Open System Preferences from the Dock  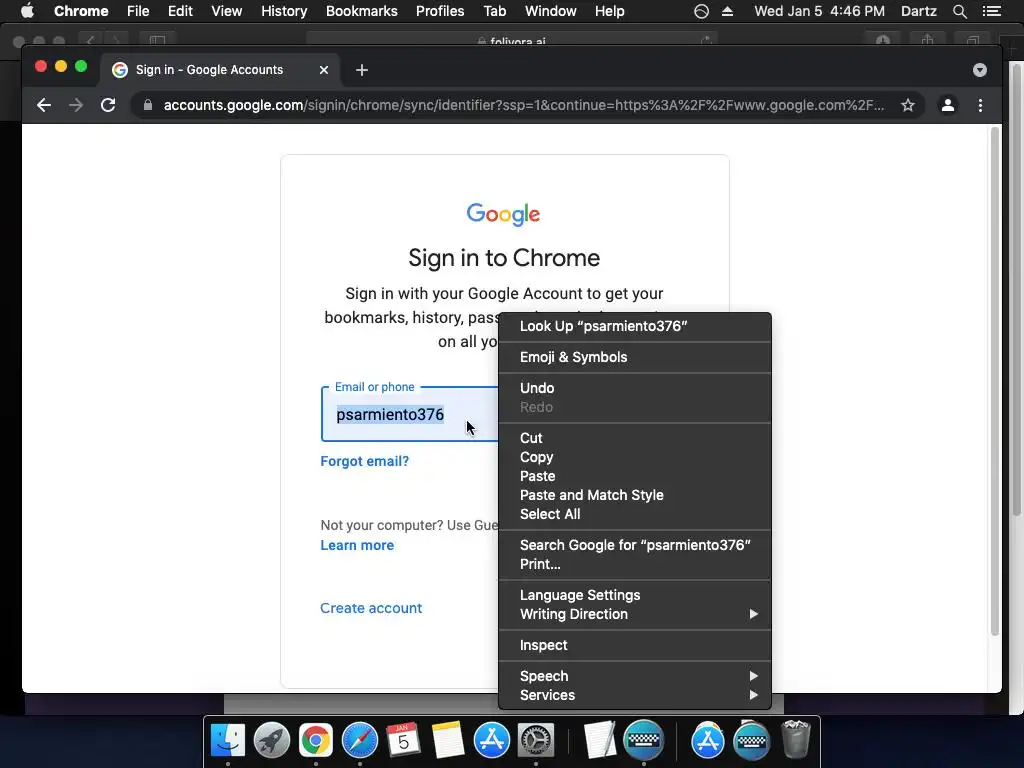click(x=536, y=741)
